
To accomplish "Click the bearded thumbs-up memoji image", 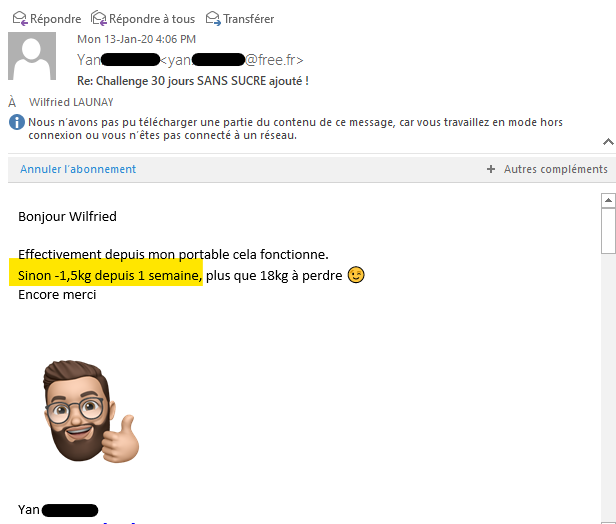I will pyautogui.click(x=91, y=411).
